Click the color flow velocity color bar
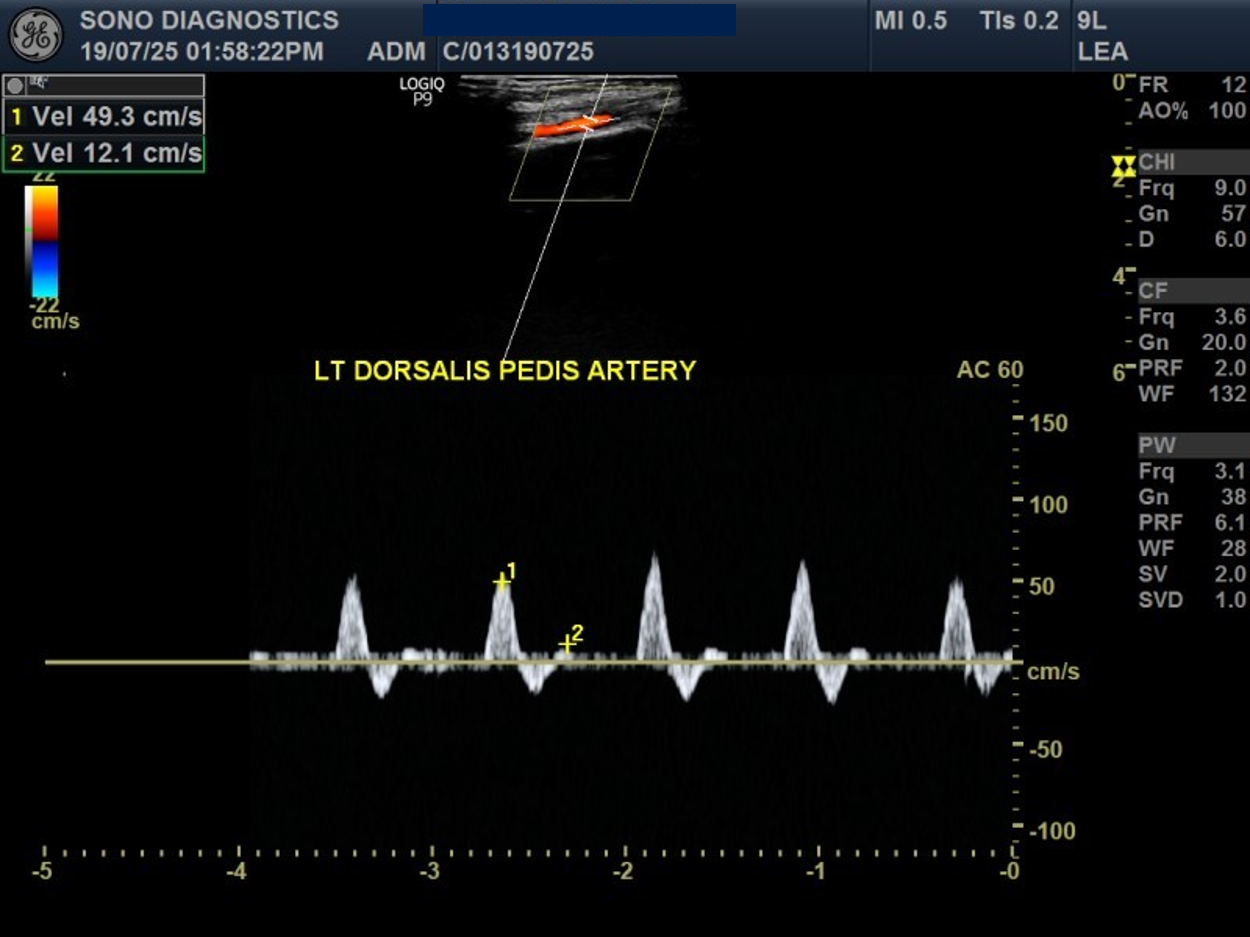 coord(41,242)
